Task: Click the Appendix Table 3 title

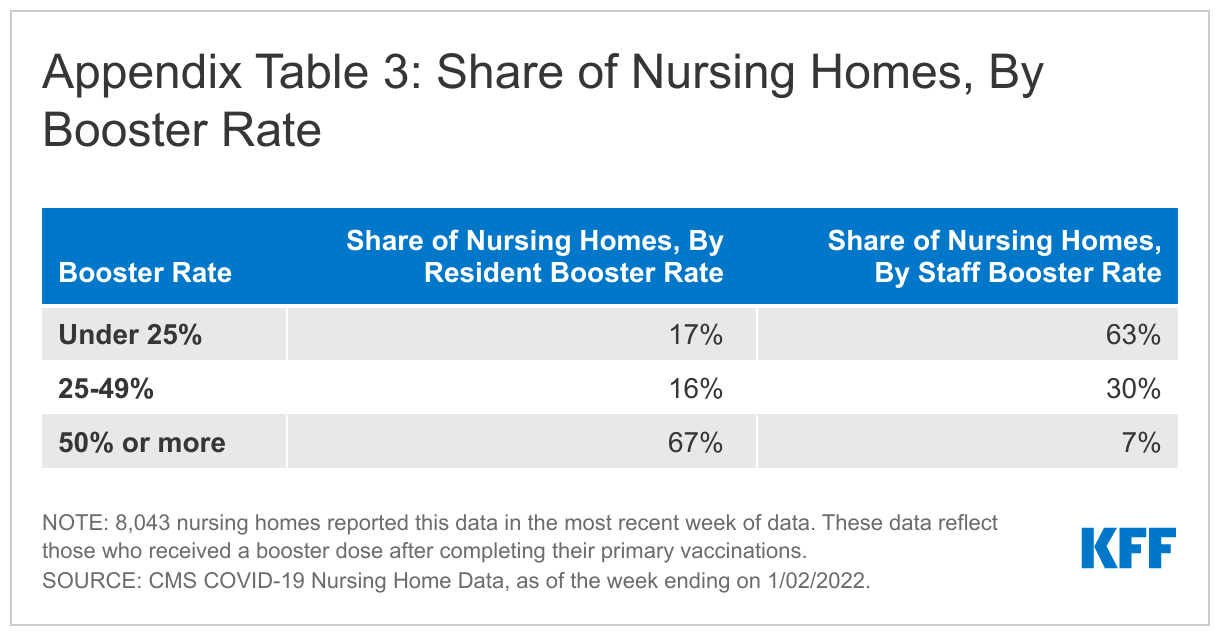Action: pos(540,76)
